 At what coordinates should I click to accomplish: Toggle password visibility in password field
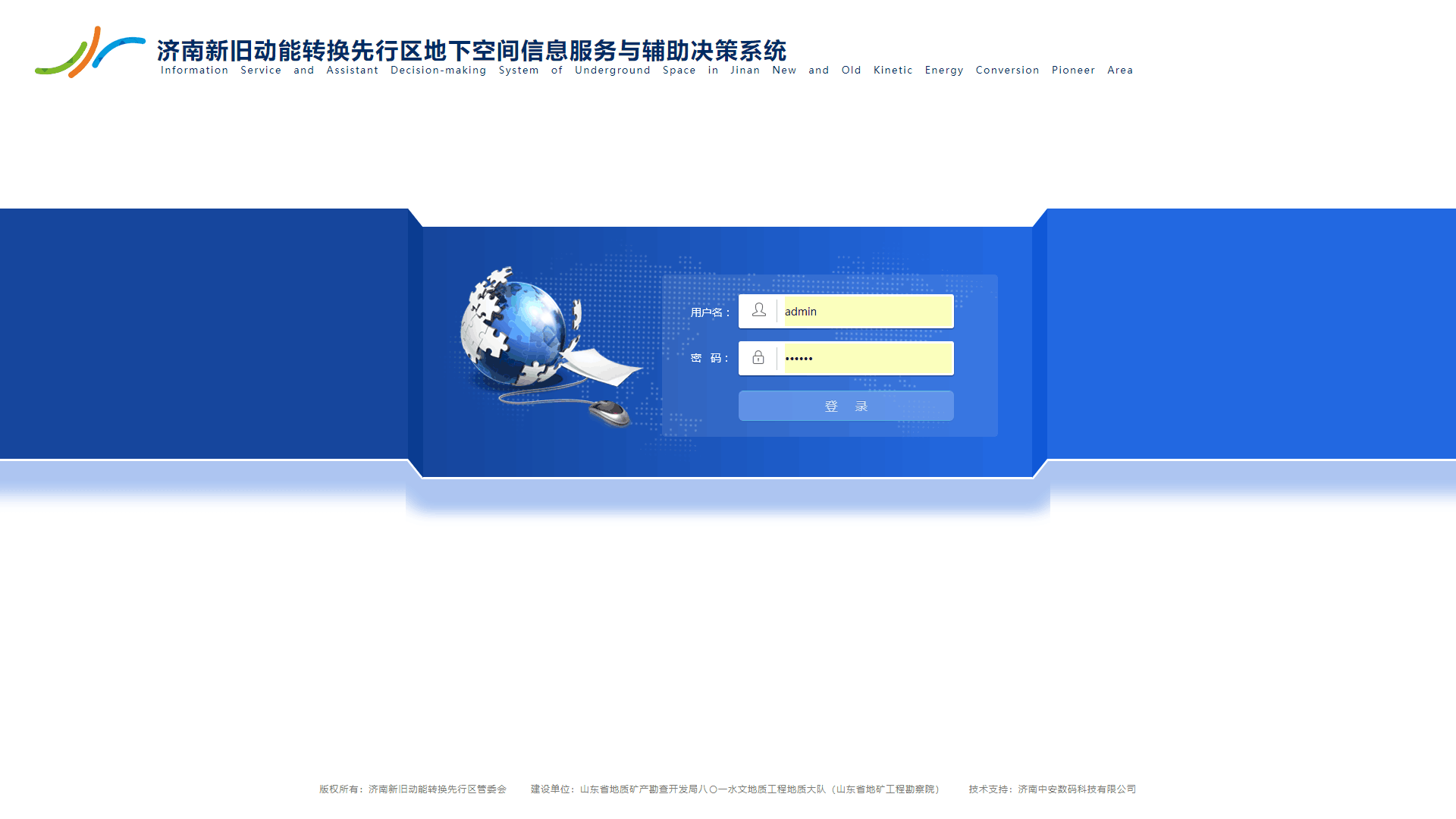click(x=758, y=357)
